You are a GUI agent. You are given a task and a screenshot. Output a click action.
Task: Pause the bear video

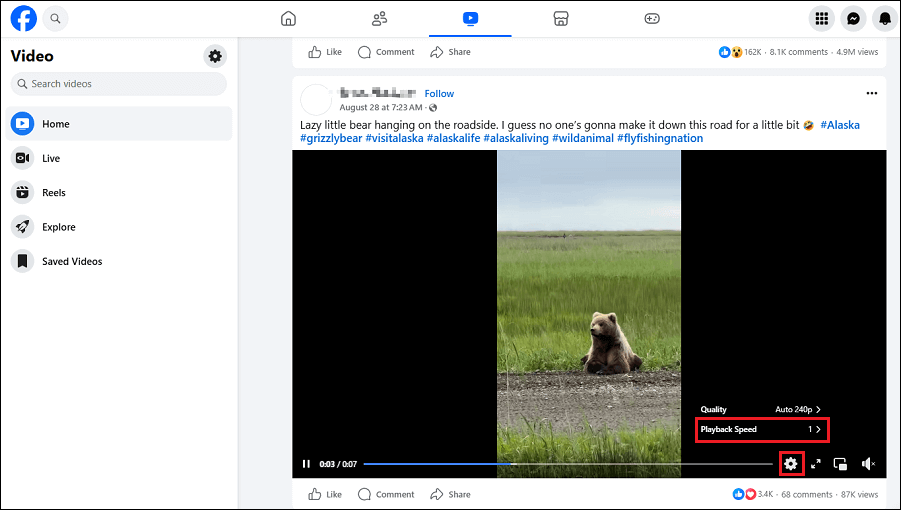(x=306, y=463)
